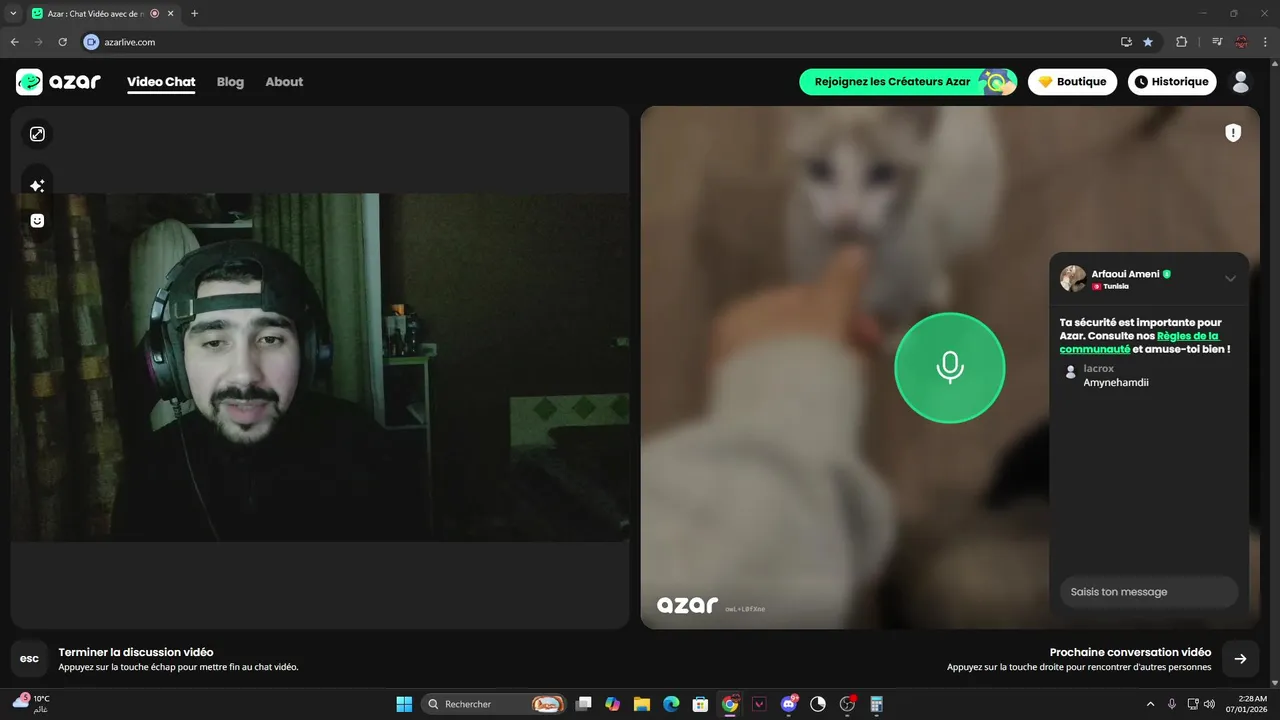Open the Boutique shop
The image size is (1280, 720).
[x=1072, y=82]
